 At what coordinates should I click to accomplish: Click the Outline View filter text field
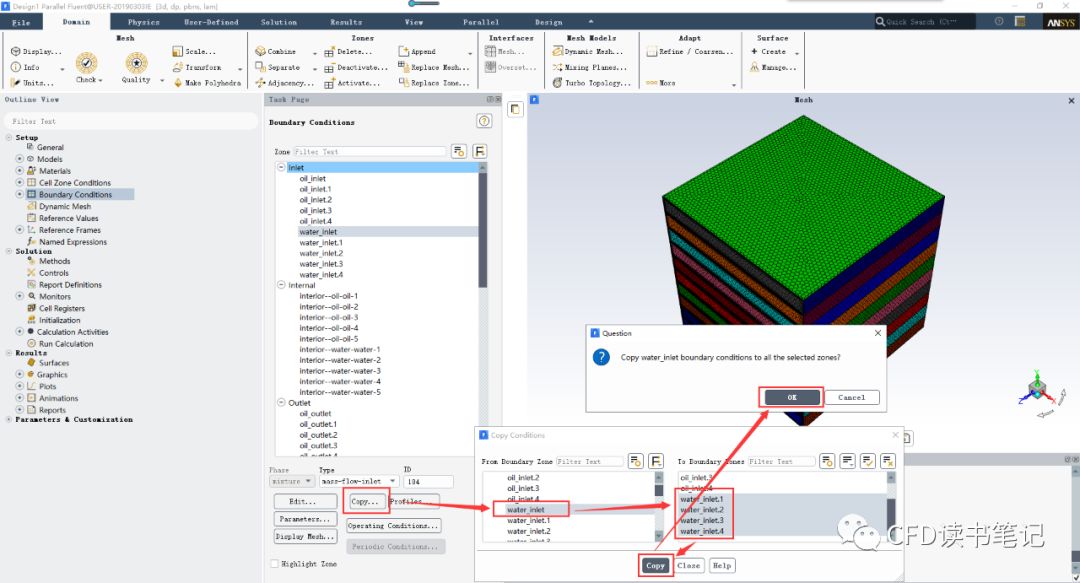(131, 121)
